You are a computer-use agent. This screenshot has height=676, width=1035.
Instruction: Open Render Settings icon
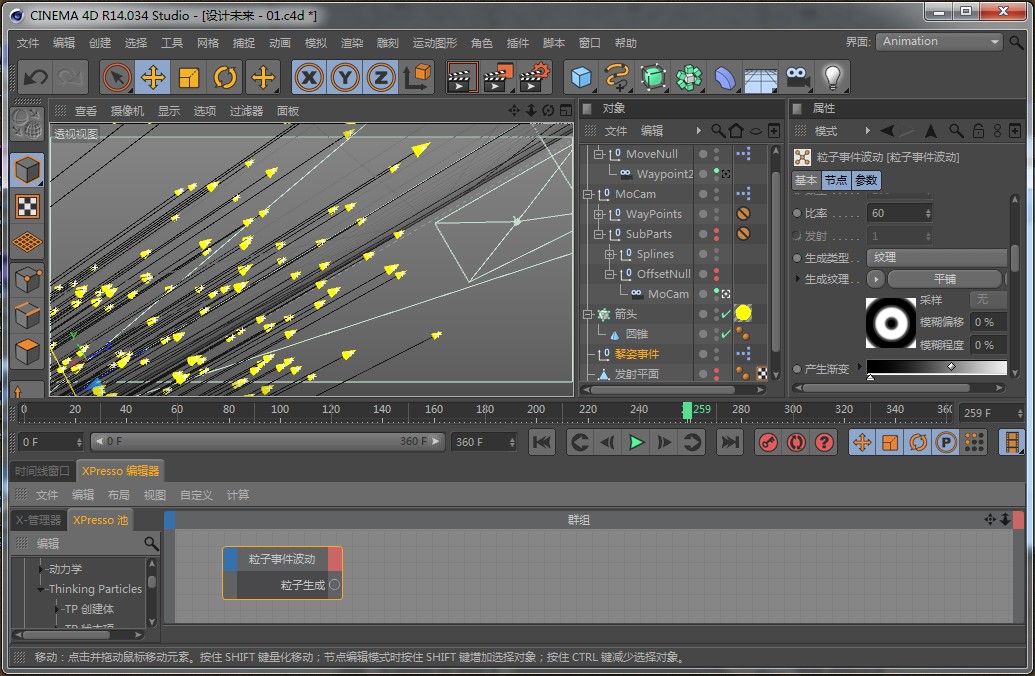(535, 78)
